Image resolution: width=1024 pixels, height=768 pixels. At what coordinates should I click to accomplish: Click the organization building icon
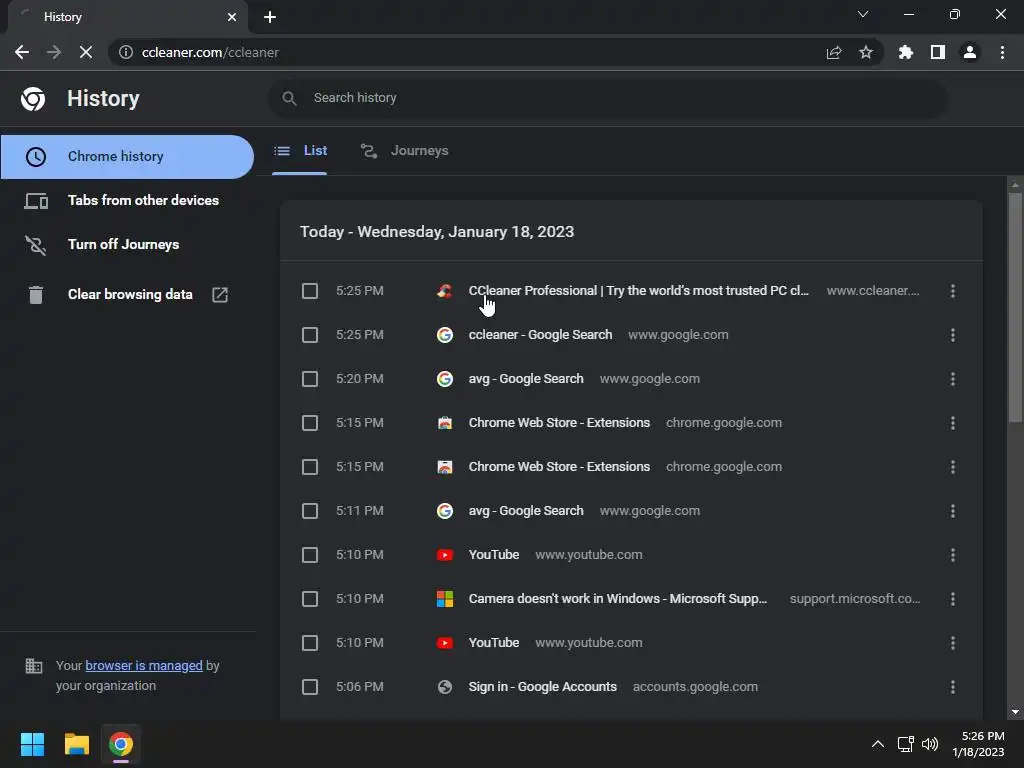(33, 666)
